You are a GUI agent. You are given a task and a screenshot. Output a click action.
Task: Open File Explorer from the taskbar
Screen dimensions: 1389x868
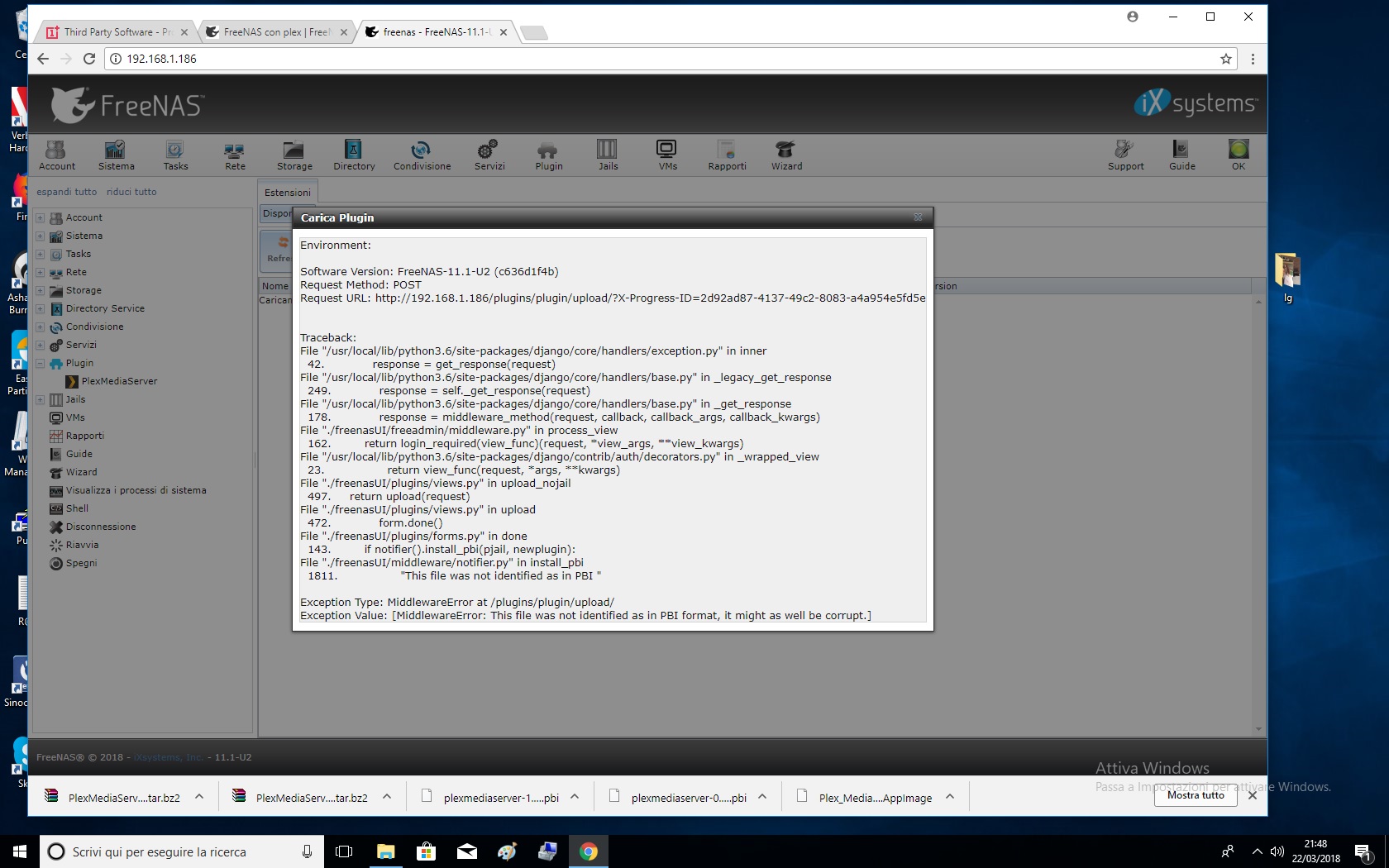pos(386,851)
